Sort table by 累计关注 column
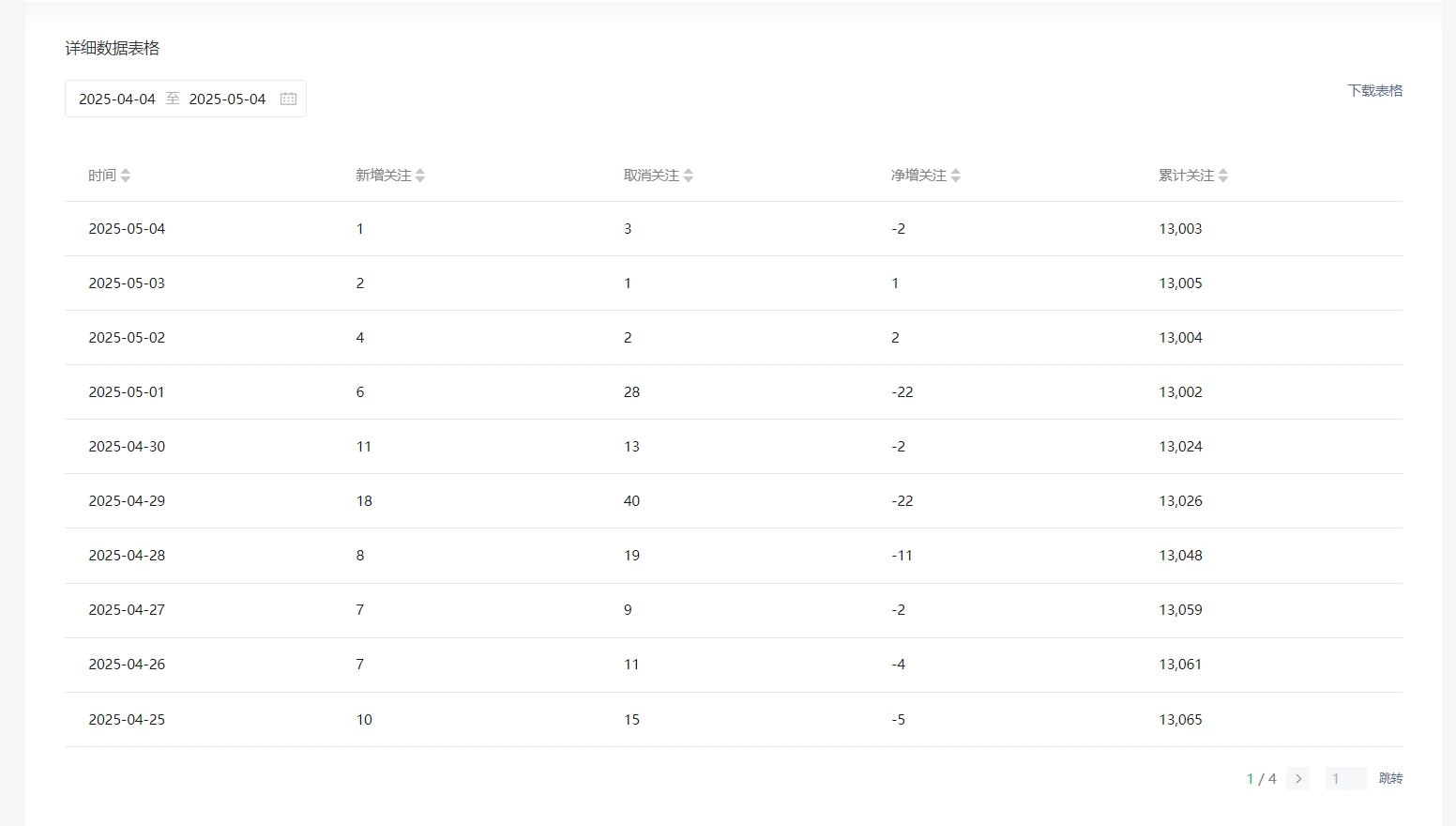Screen dimensions: 1456x826 pyautogui.click(x=1223, y=176)
